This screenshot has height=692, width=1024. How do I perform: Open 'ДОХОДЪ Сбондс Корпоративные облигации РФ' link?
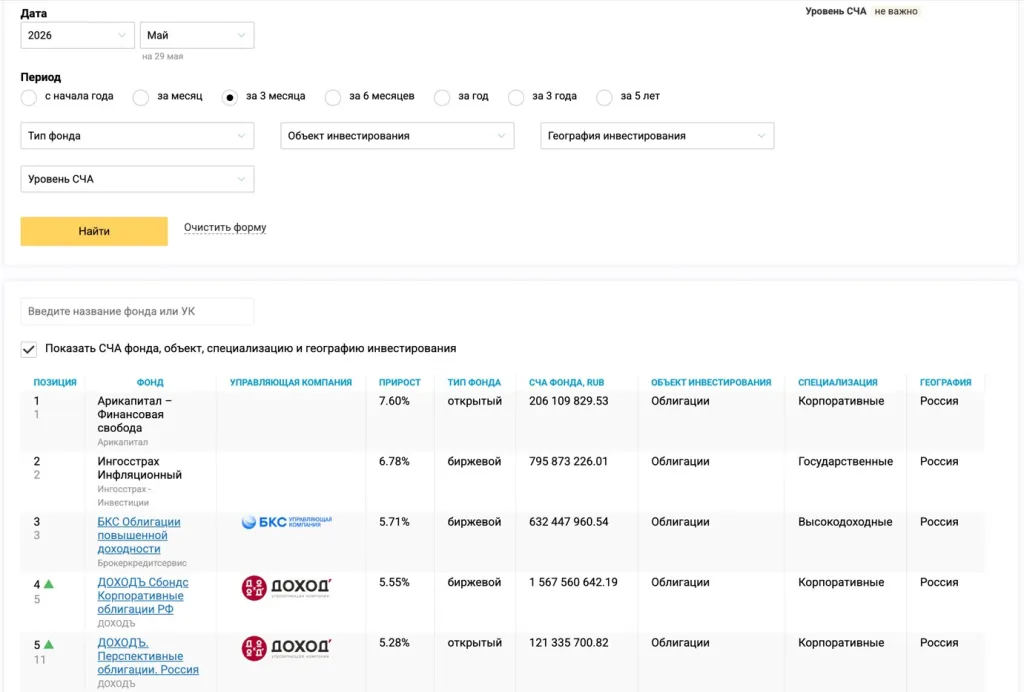coord(142,595)
